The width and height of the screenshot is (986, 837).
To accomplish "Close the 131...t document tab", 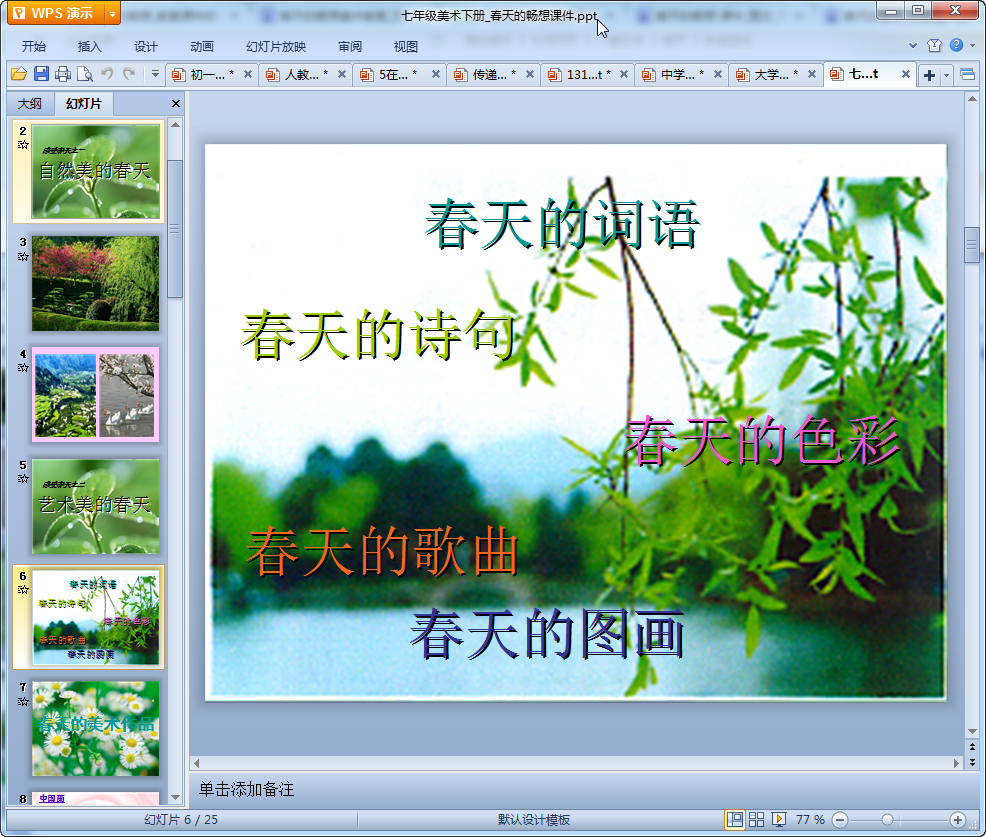I will click(623, 74).
